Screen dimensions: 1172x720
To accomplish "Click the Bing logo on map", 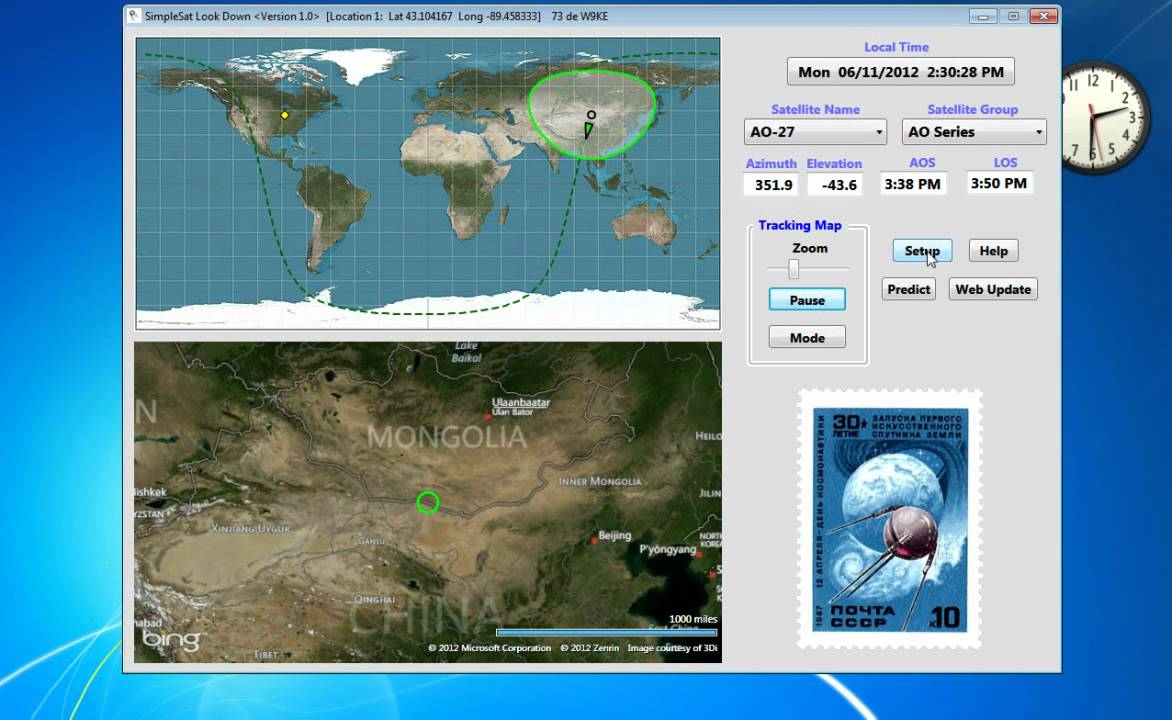I will pos(171,640).
